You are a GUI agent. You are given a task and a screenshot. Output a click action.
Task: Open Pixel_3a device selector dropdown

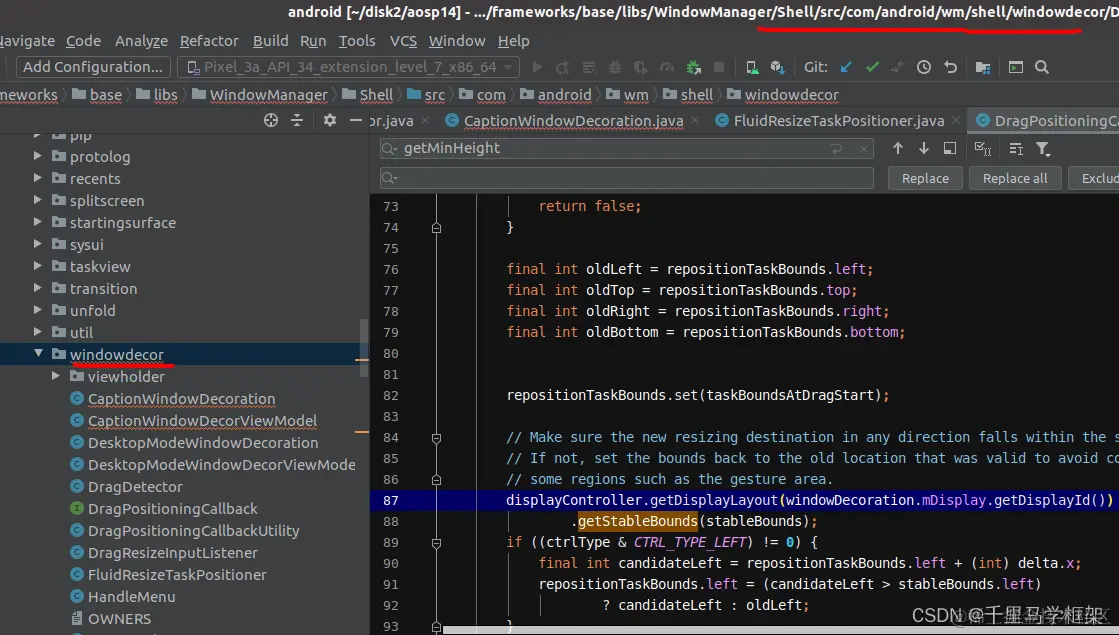(x=348, y=67)
